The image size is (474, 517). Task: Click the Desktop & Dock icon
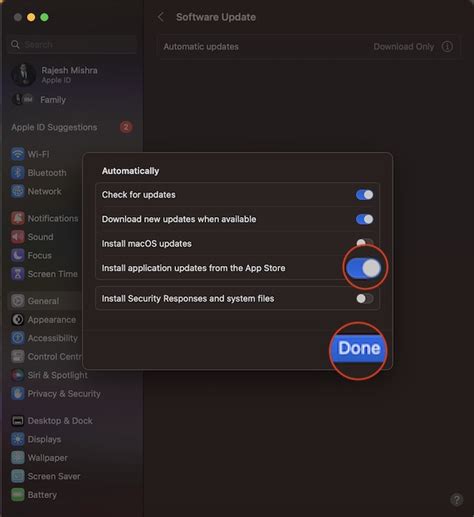point(18,421)
